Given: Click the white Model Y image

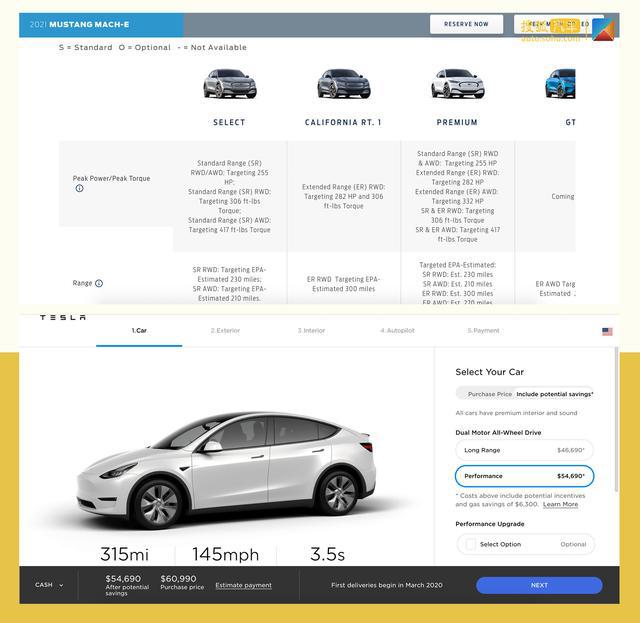Looking at the screenshot, I should [229, 469].
